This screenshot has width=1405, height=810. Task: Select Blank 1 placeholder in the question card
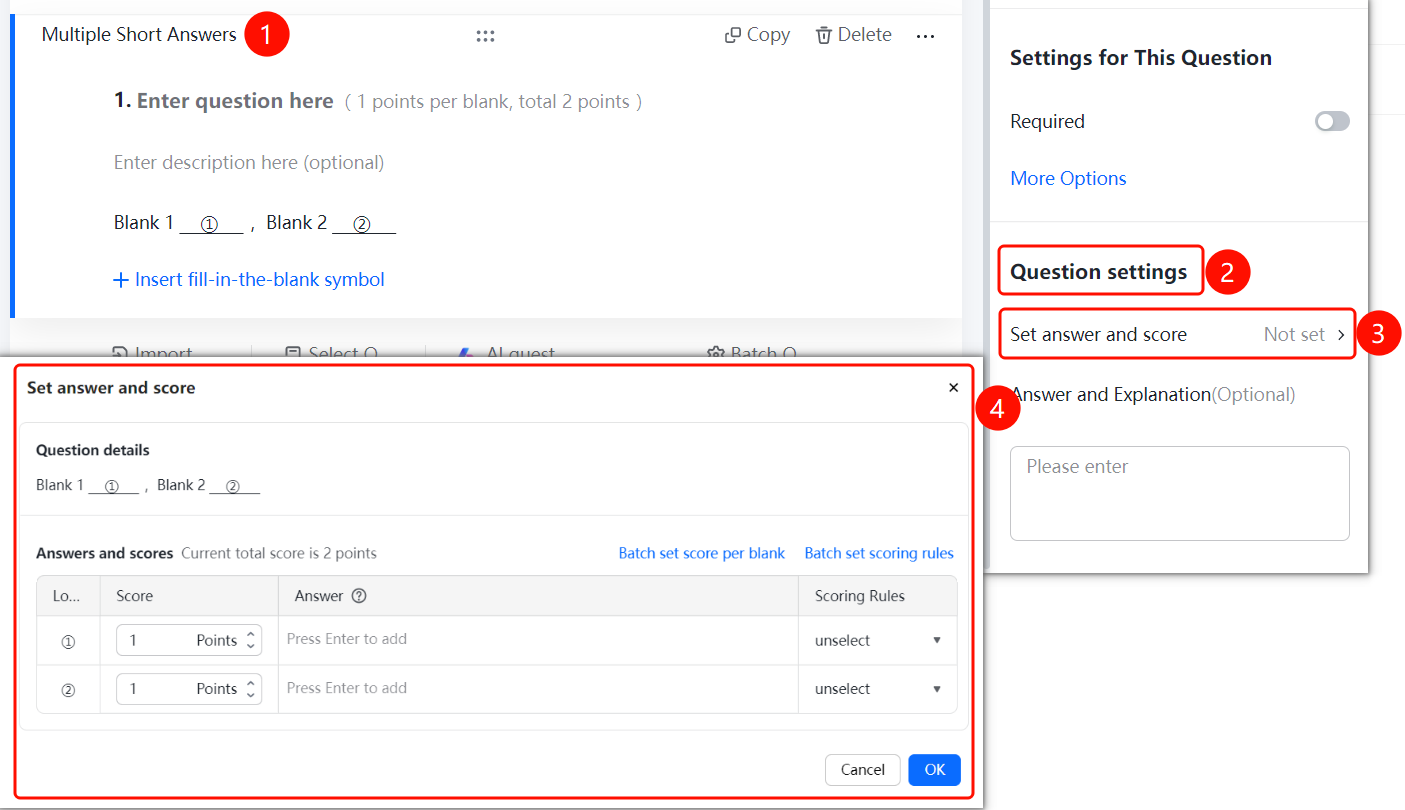coord(211,224)
